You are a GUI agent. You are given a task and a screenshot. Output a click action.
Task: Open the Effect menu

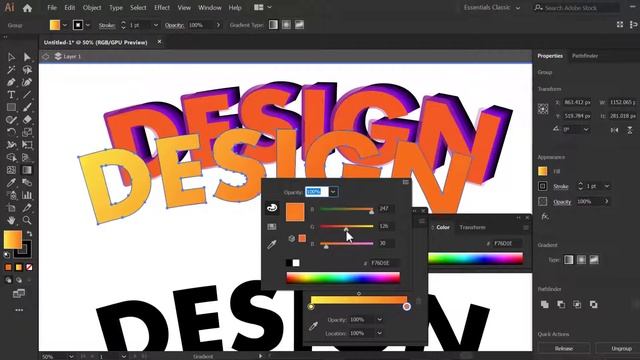tap(162, 7)
